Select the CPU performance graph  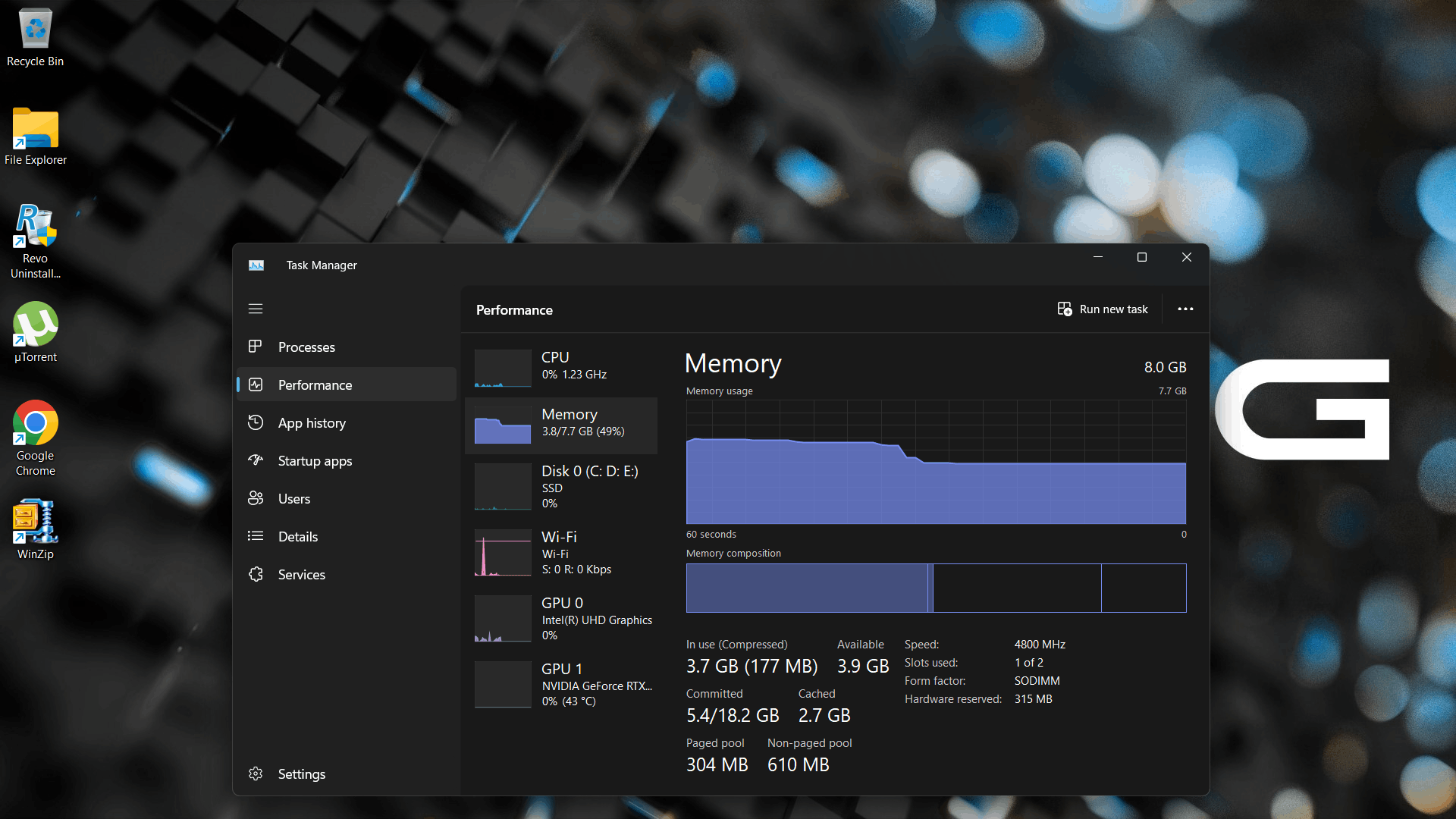[503, 368]
